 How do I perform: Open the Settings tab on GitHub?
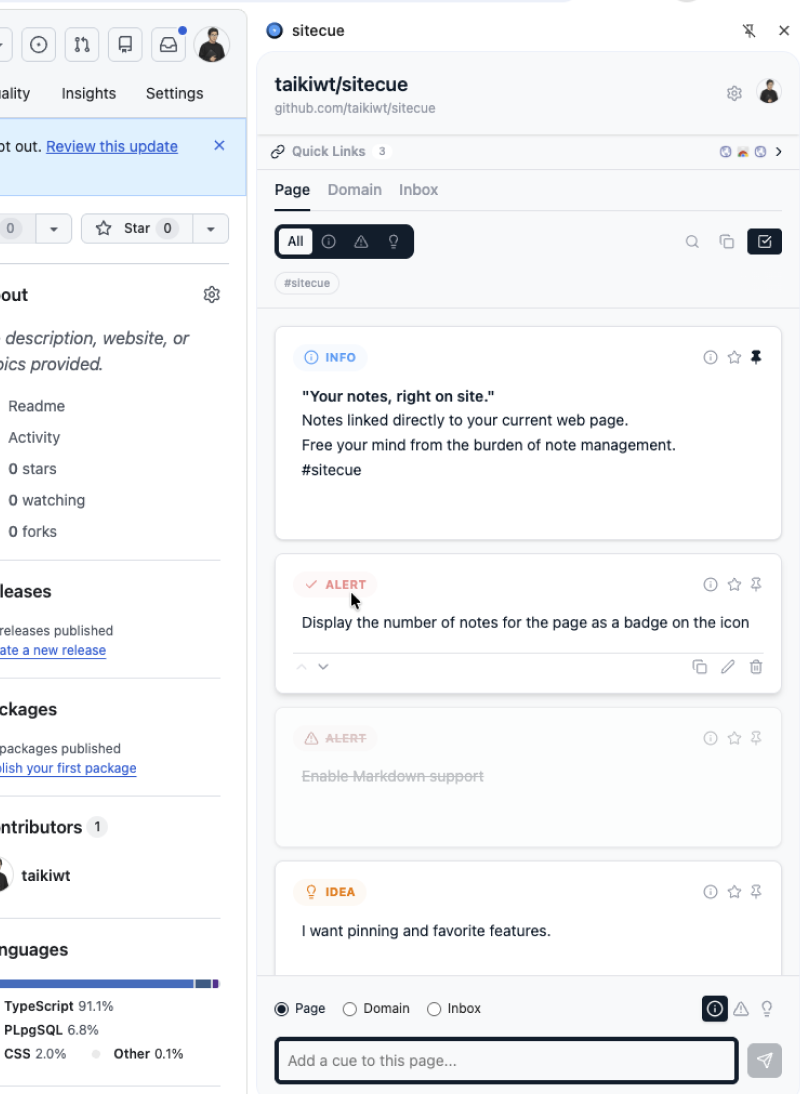pos(174,93)
